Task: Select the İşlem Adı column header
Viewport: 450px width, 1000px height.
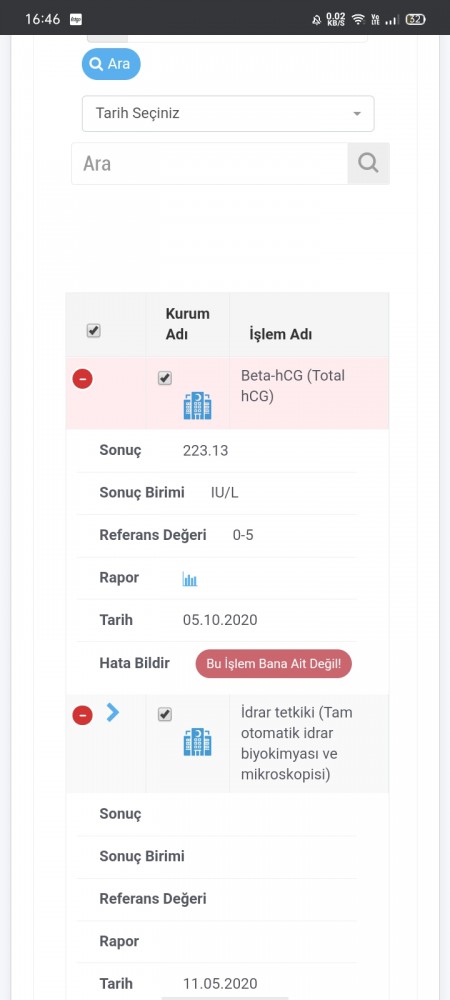Action: (280, 335)
